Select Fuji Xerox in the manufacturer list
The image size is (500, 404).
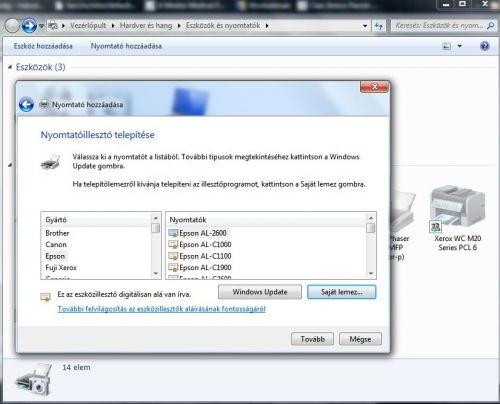pyautogui.click(x=61, y=267)
